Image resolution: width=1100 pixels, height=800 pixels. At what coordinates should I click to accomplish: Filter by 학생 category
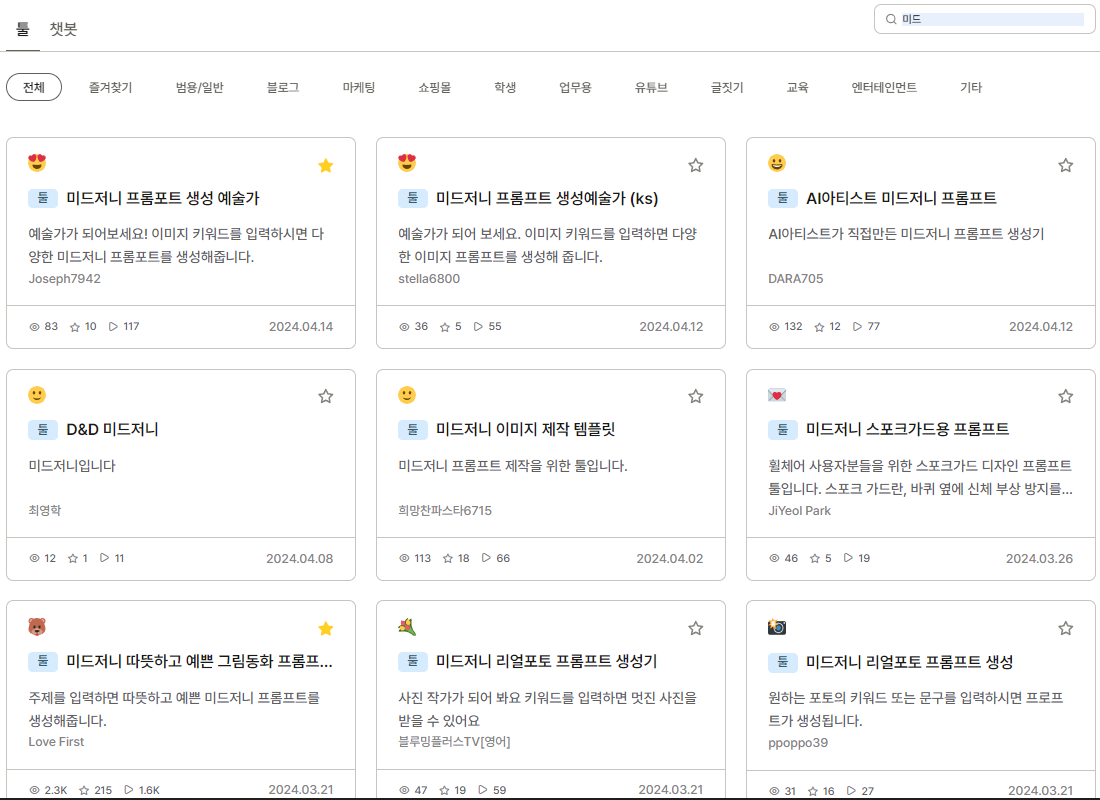[504, 87]
